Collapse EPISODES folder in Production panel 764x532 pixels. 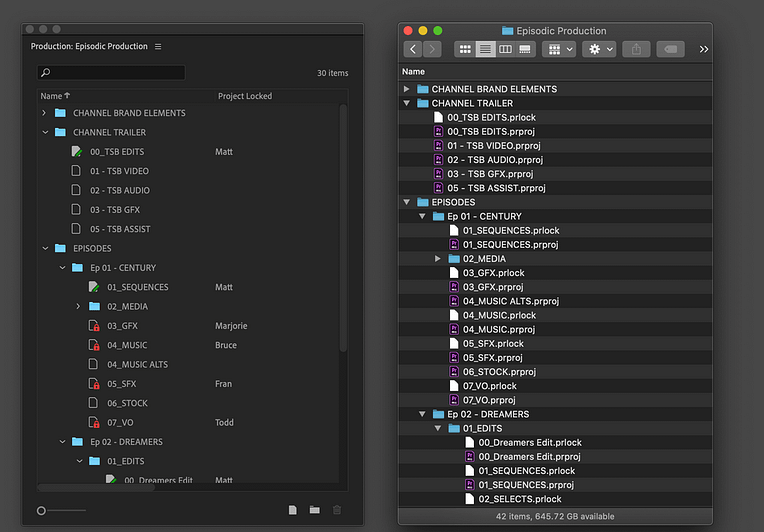(45, 248)
